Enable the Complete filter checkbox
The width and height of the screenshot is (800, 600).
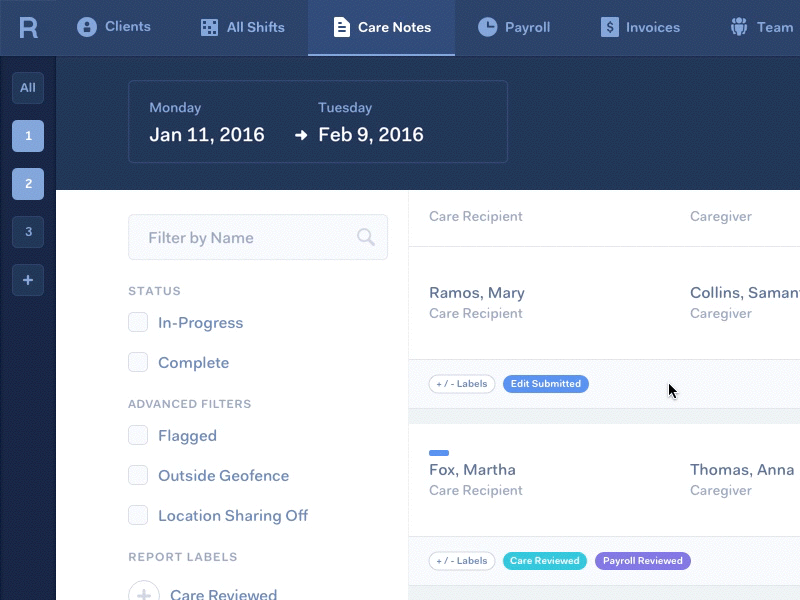137,362
